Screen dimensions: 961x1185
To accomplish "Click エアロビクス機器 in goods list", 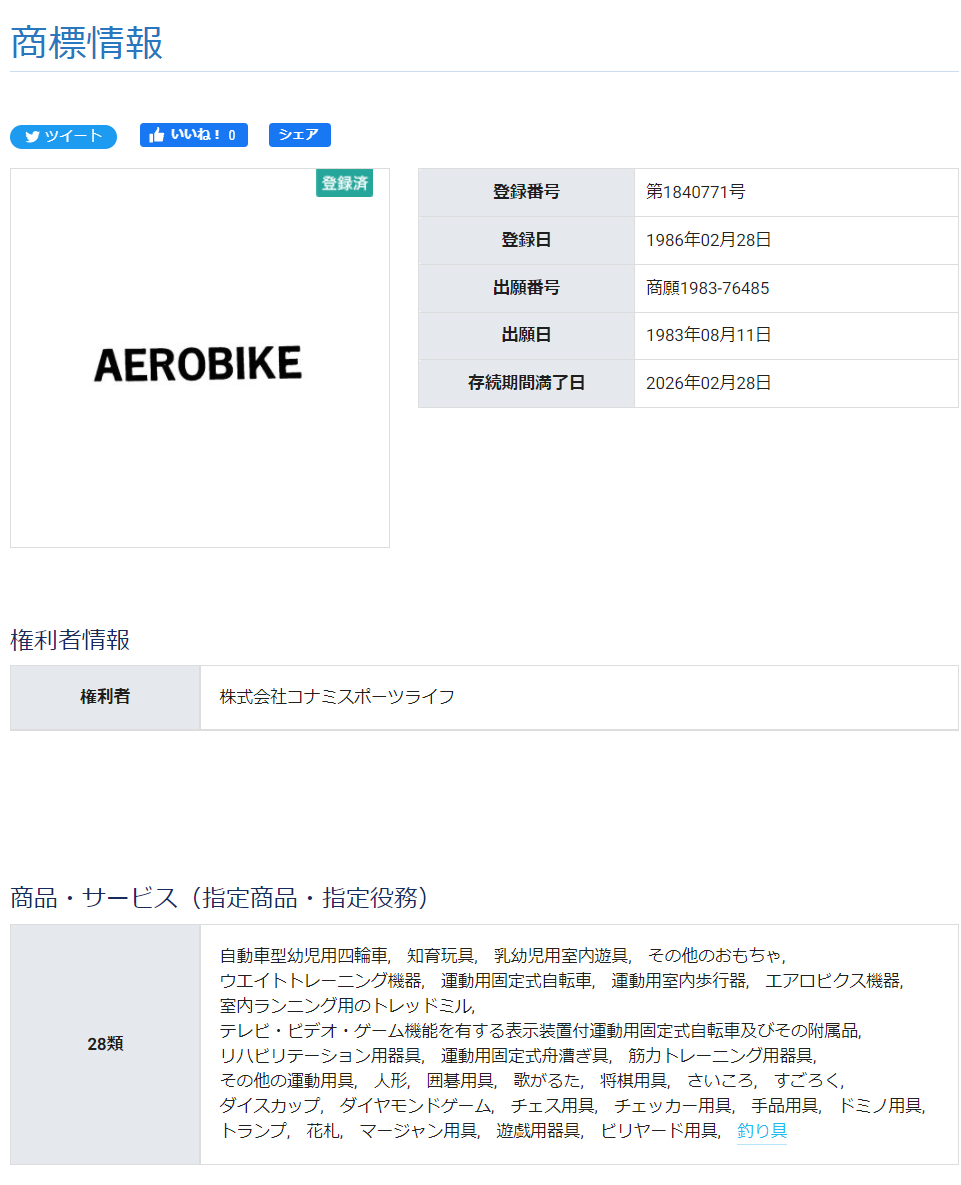I will (x=833, y=981).
